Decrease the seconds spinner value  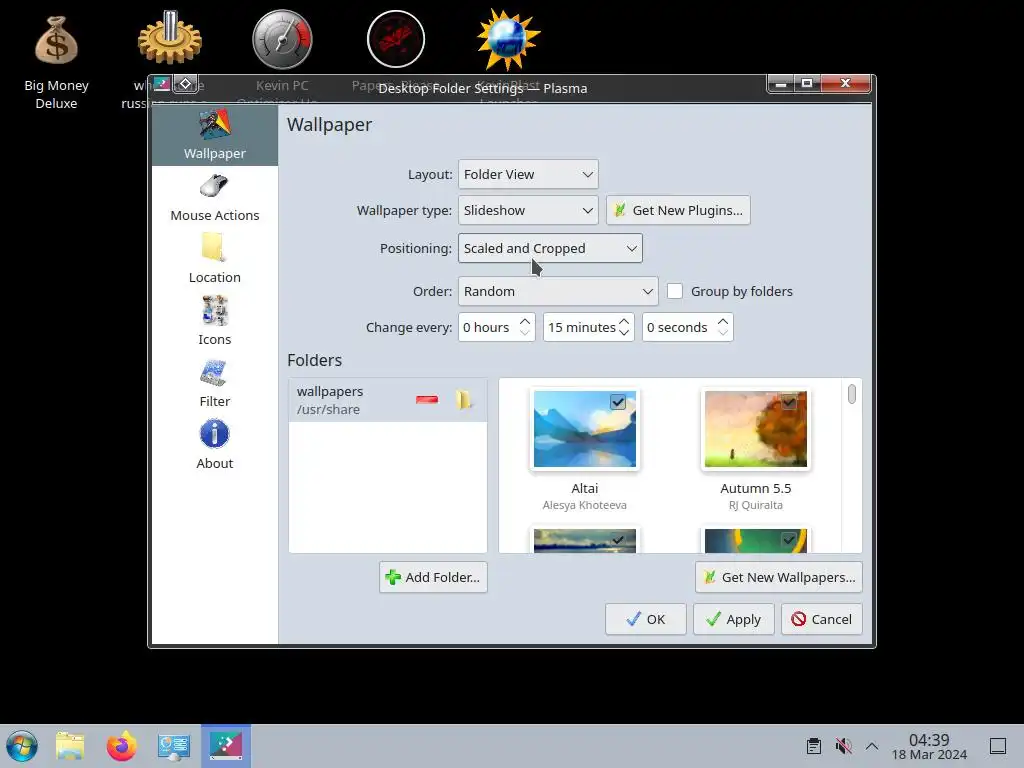click(722, 332)
